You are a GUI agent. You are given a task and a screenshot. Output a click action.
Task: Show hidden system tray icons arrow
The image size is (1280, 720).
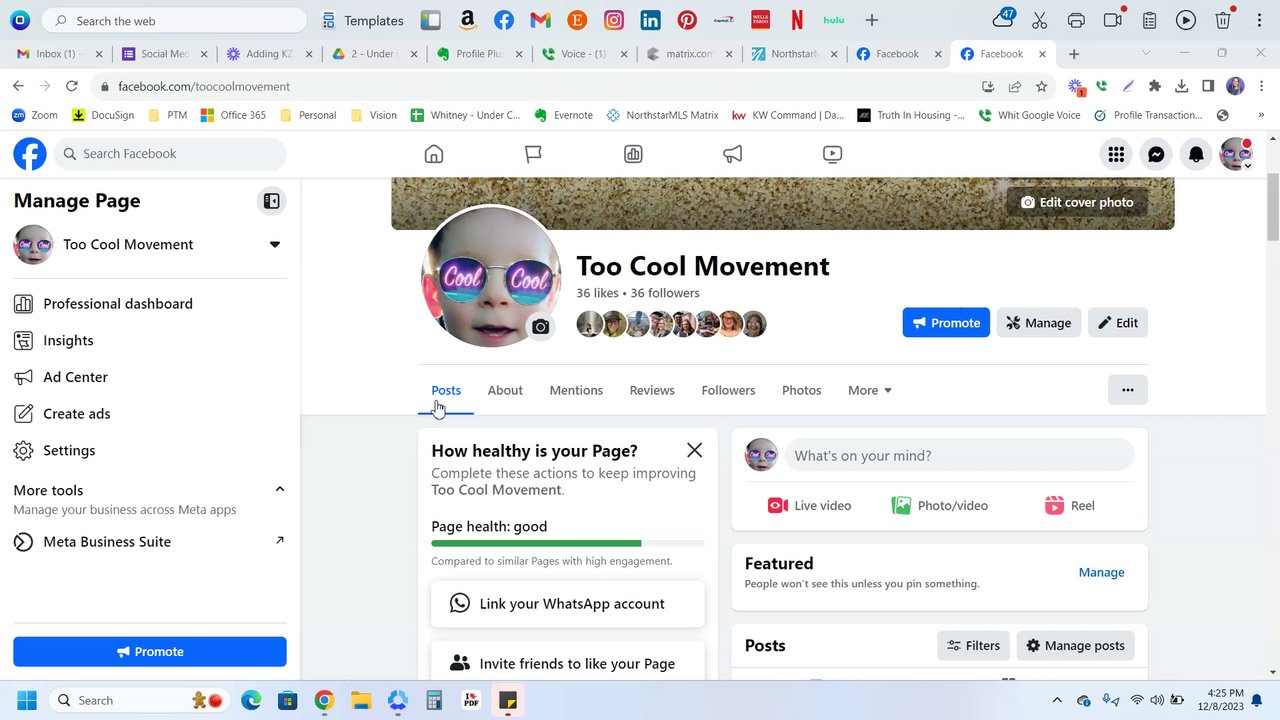tap(1057, 700)
